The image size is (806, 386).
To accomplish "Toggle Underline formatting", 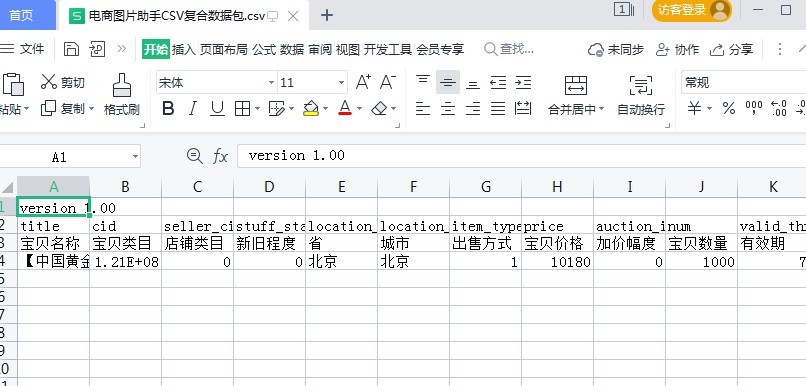I will point(217,108).
